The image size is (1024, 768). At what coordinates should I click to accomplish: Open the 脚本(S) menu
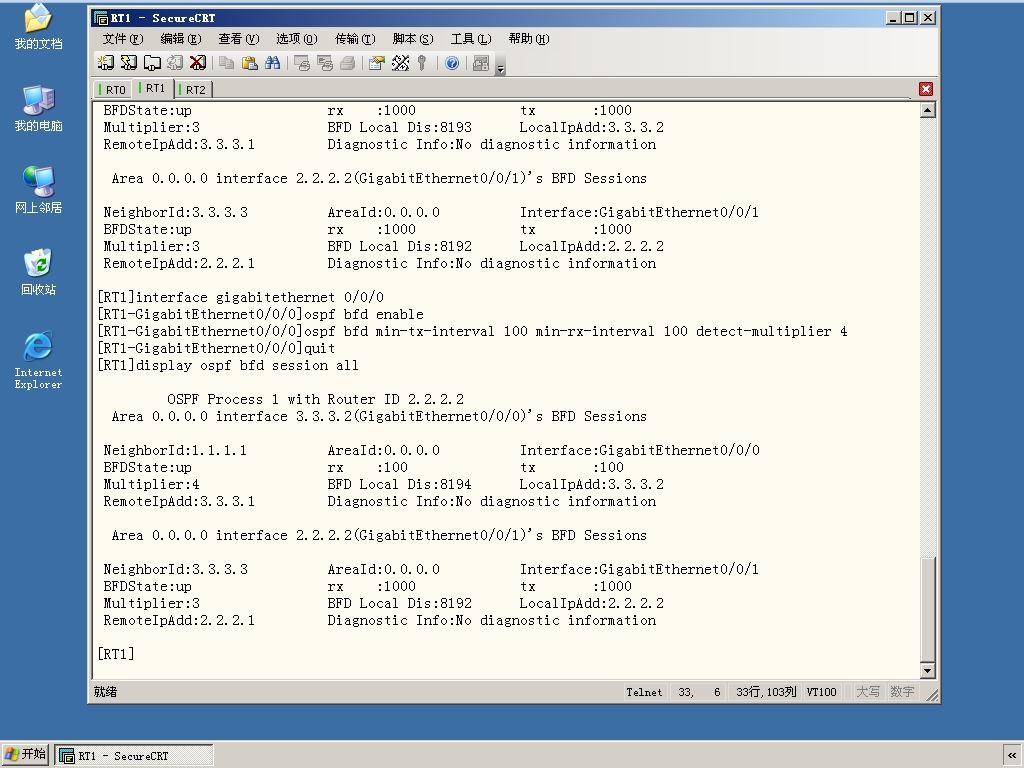coord(413,39)
